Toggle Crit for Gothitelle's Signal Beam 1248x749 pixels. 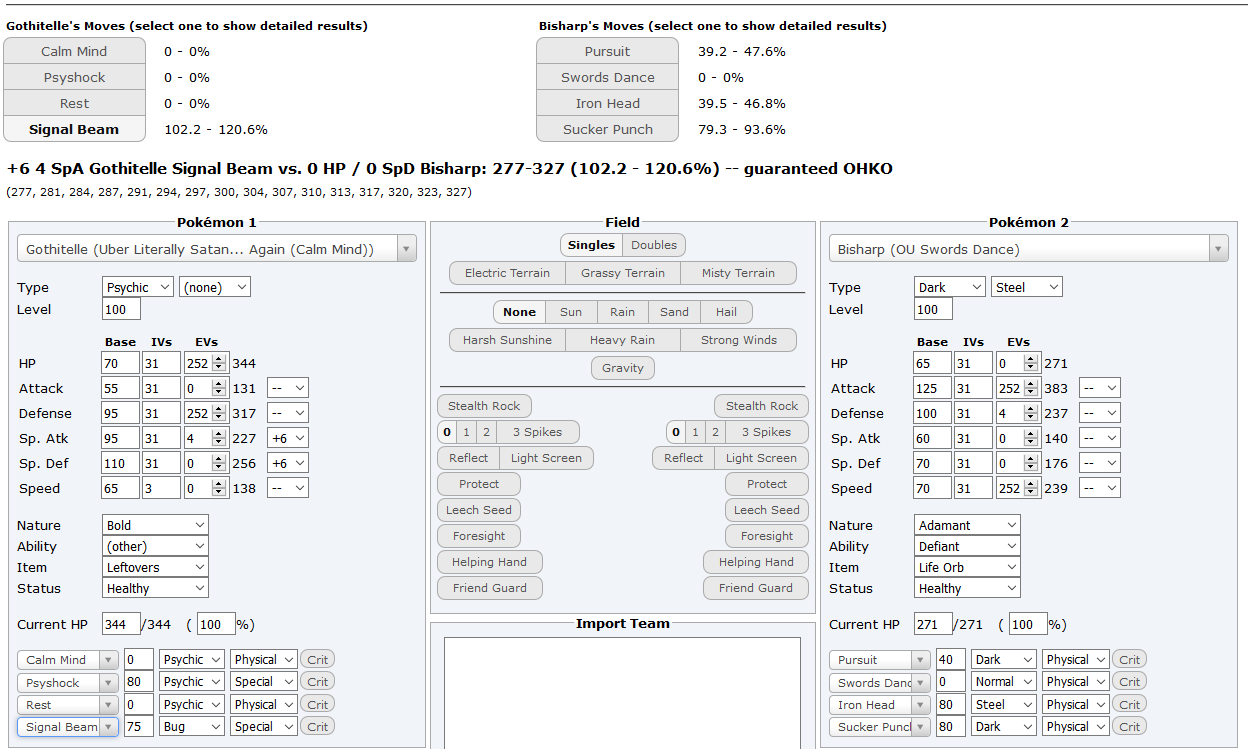point(318,727)
